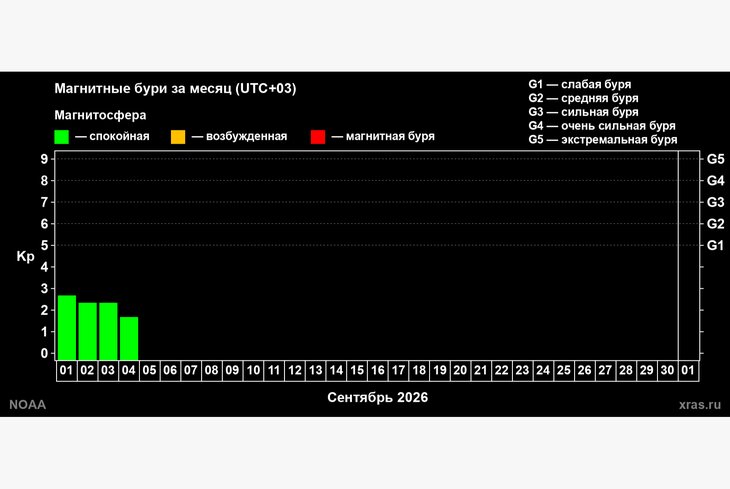Image resolution: width=730 pixels, height=489 pixels.
Task: Click the Kp axis label
Action: [x=26, y=257]
